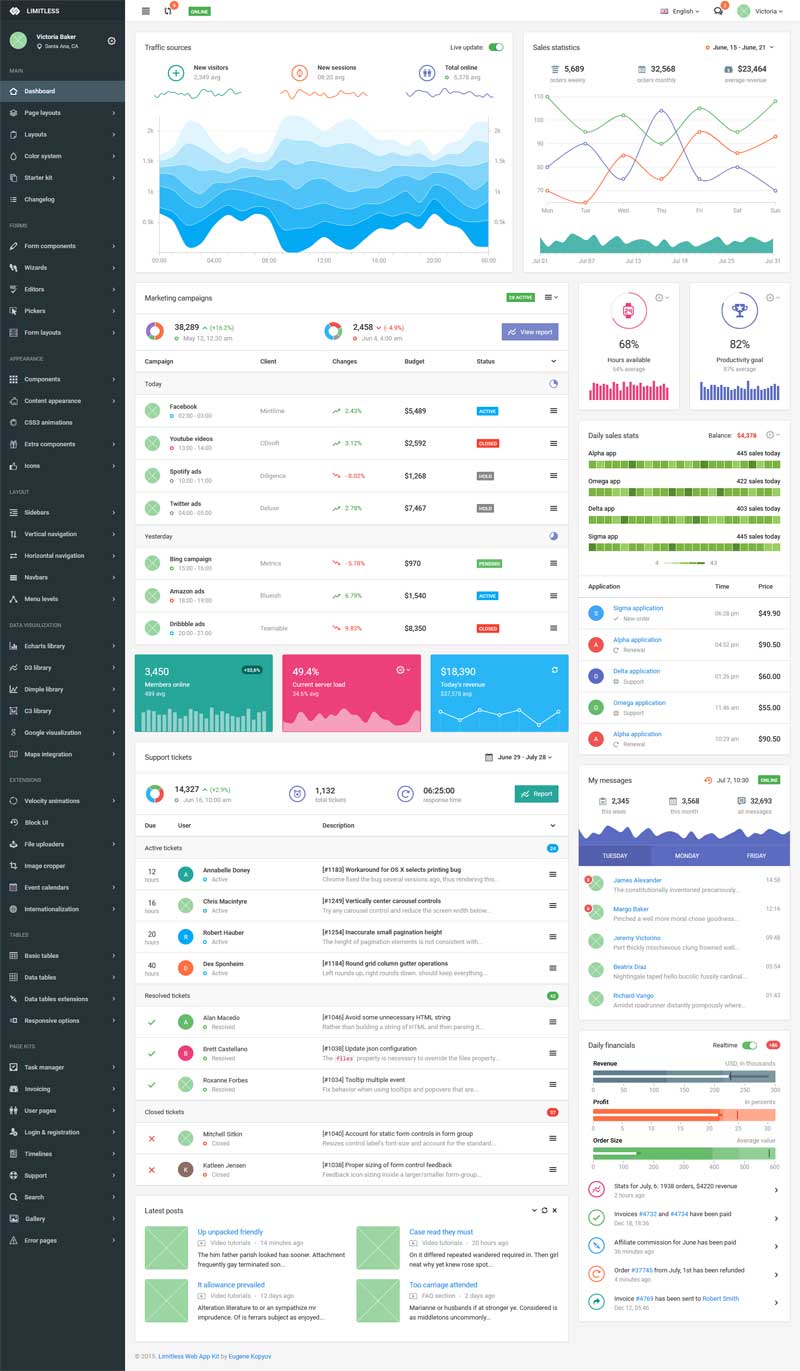Screen dimensions: 800x1371
Task: Toggle the sidebar hamburger icon in navbar
Action: point(145,11)
